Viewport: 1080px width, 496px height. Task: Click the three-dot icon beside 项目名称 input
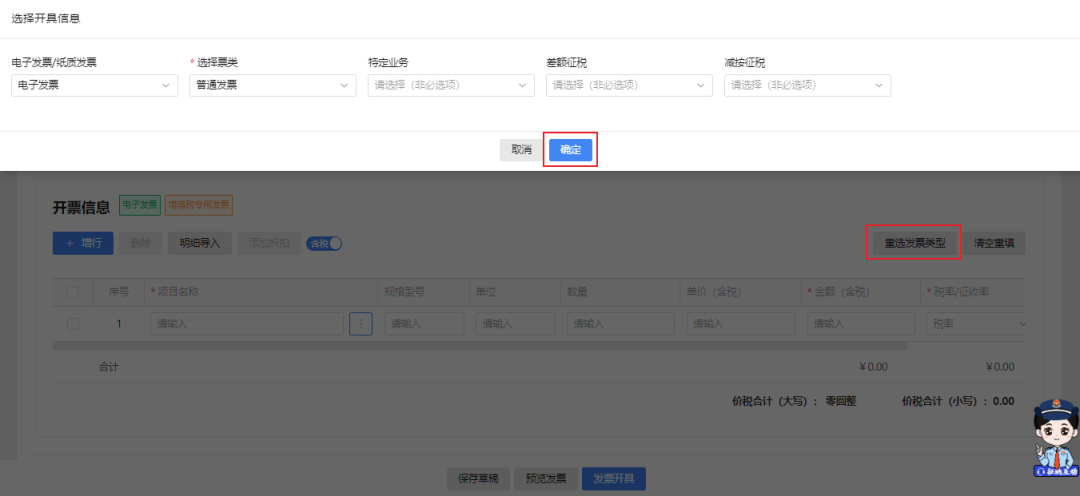(x=361, y=324)
